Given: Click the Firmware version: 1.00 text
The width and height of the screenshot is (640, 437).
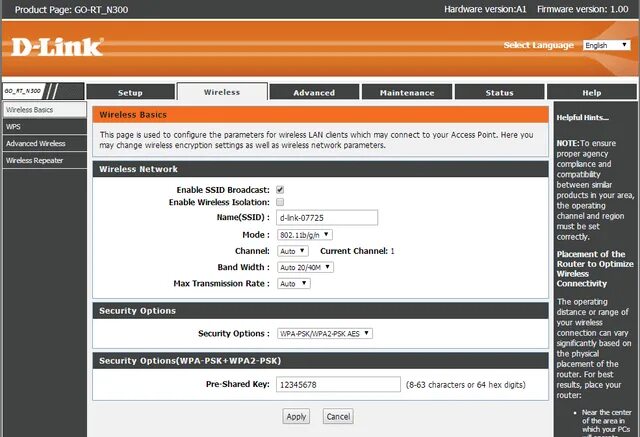Looking at the screenshot, I should [x=583, y=9].
